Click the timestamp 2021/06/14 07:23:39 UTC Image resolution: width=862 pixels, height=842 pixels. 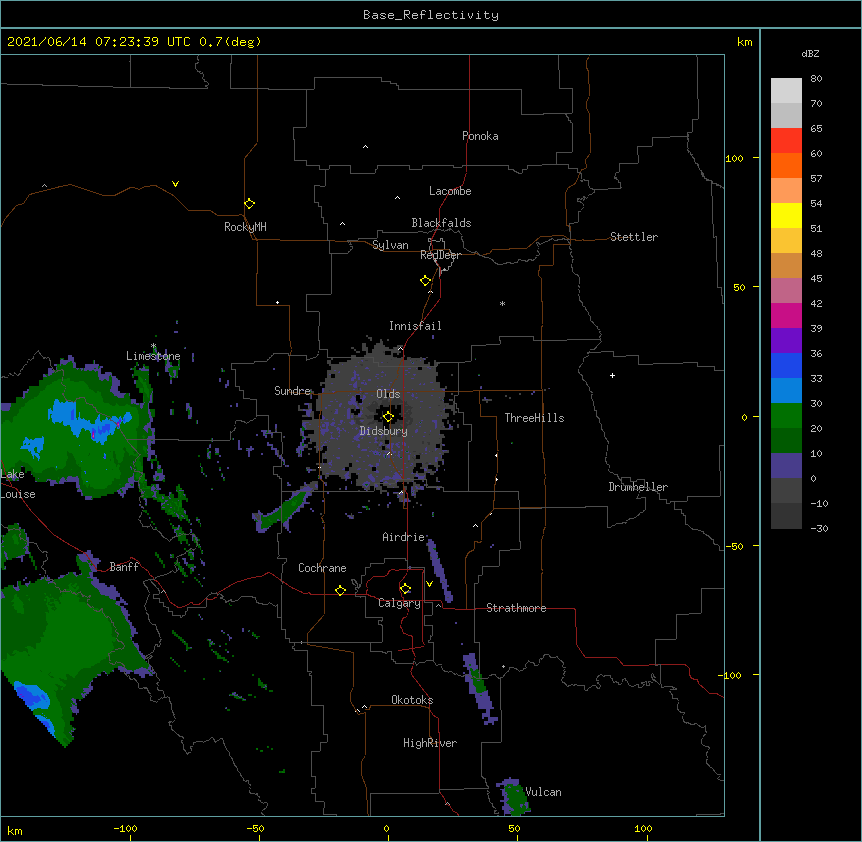[x=98, y=42]
